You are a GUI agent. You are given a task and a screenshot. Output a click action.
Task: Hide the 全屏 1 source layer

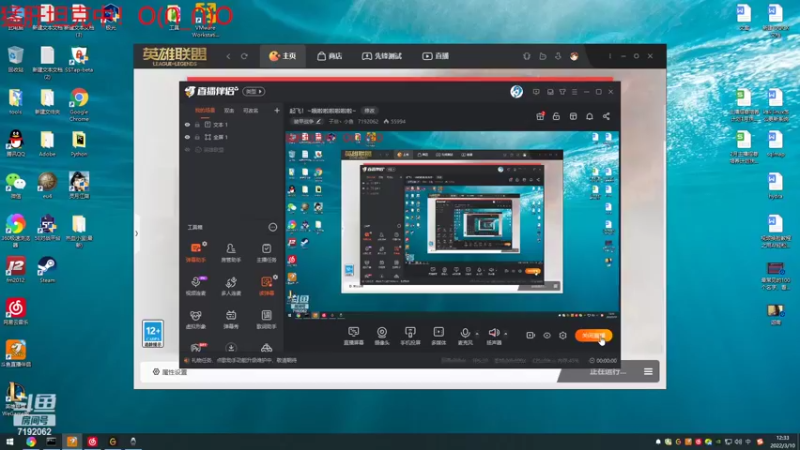coord(187,137)
